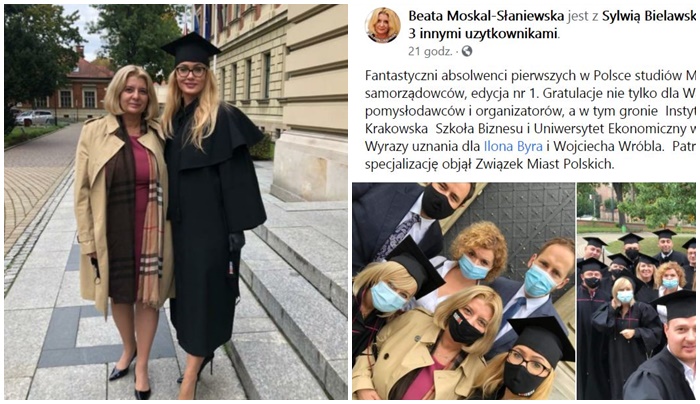
Task: Open Beata Moskal-Słaniewska profile name link
Action: 486,17
